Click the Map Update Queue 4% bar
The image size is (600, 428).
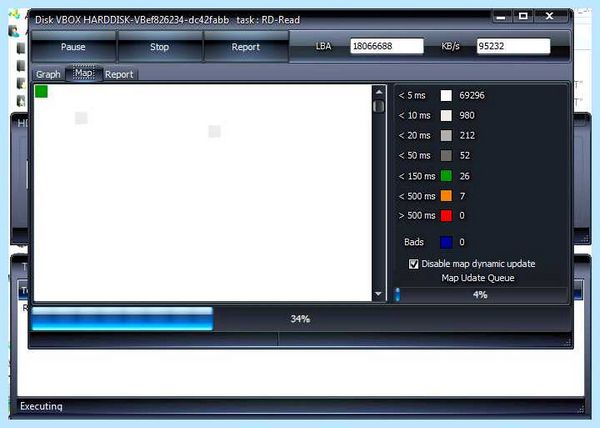pyautogui.click(x=481, y=295)
